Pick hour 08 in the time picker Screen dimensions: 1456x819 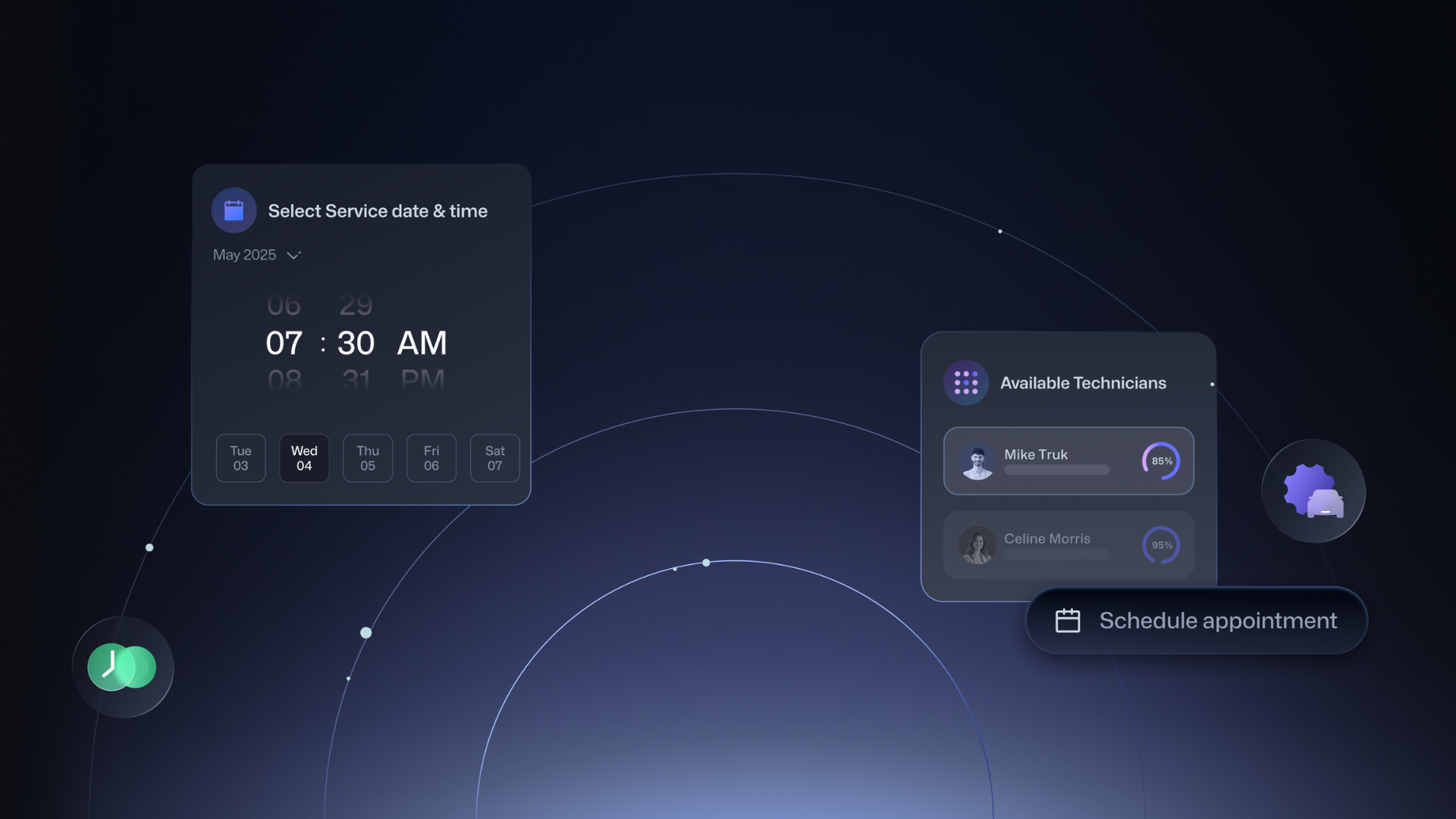coord(284,378)
